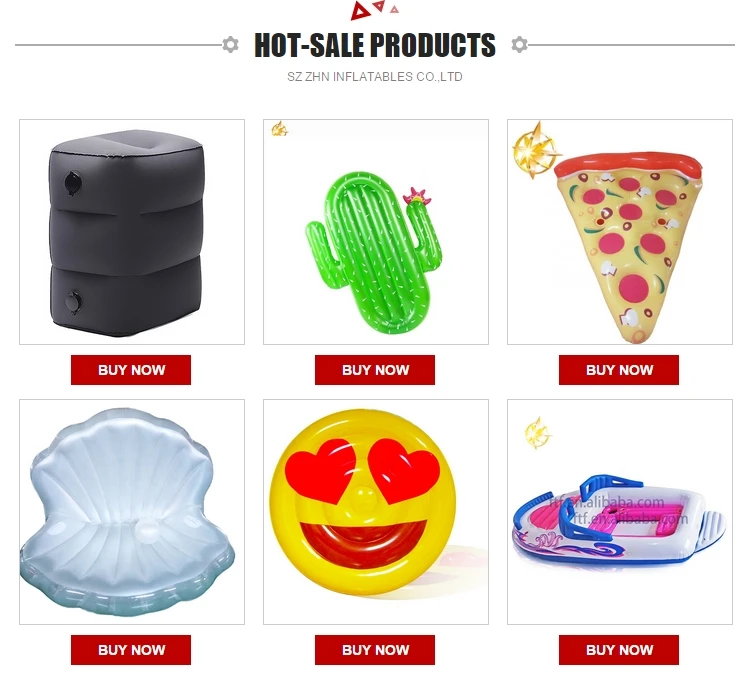Click BUY NOW for the cactus float
This screenshot has height=674, width=750.
[375, 370]
